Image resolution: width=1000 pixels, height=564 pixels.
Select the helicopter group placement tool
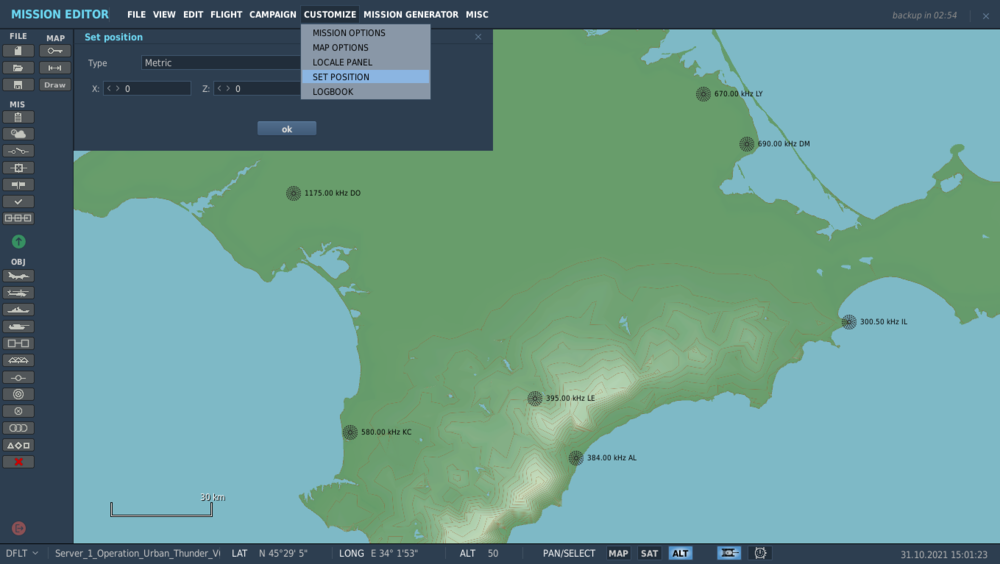click(18, 293)
